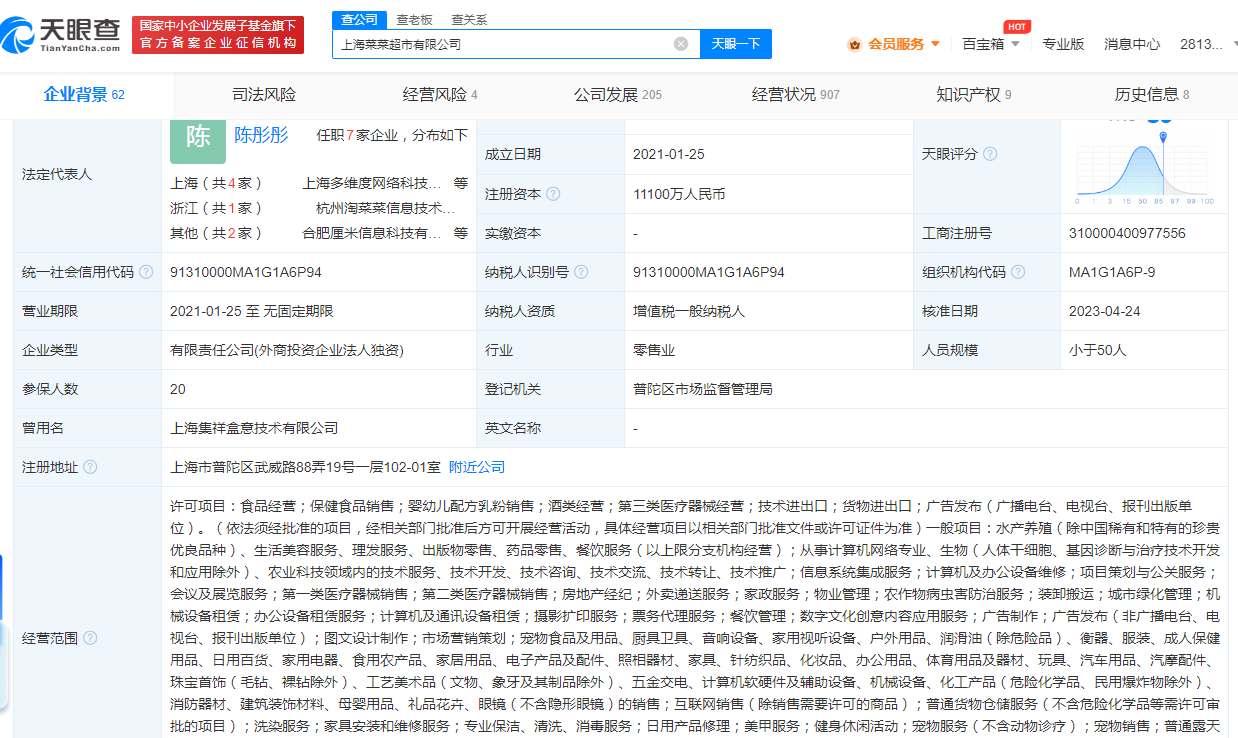
Task: Open 专业版 link
Action: 1063,44
